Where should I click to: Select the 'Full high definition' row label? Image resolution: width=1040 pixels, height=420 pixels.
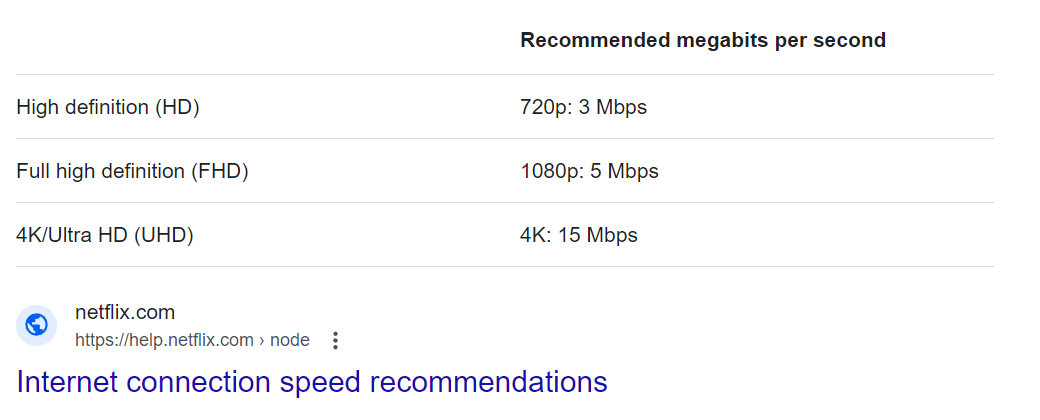(101, 171)
